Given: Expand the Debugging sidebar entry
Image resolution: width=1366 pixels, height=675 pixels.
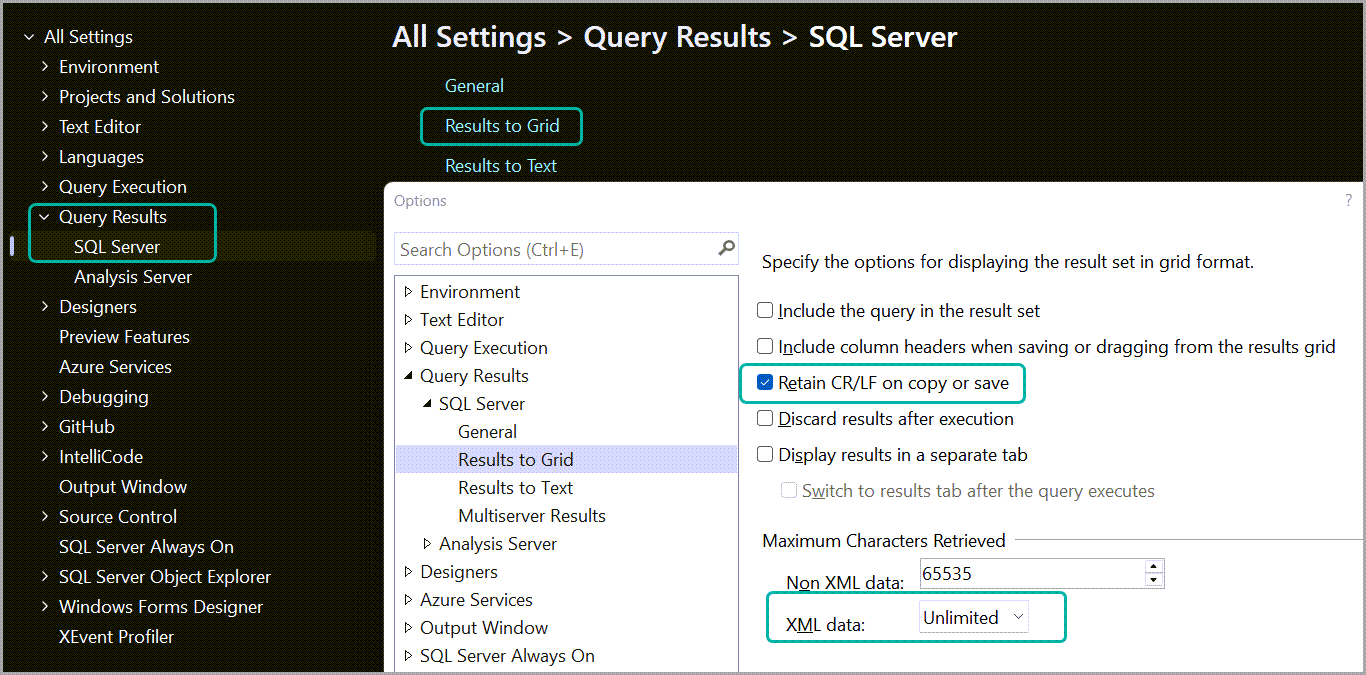Looking at the screenshot, I should point(44,396).
